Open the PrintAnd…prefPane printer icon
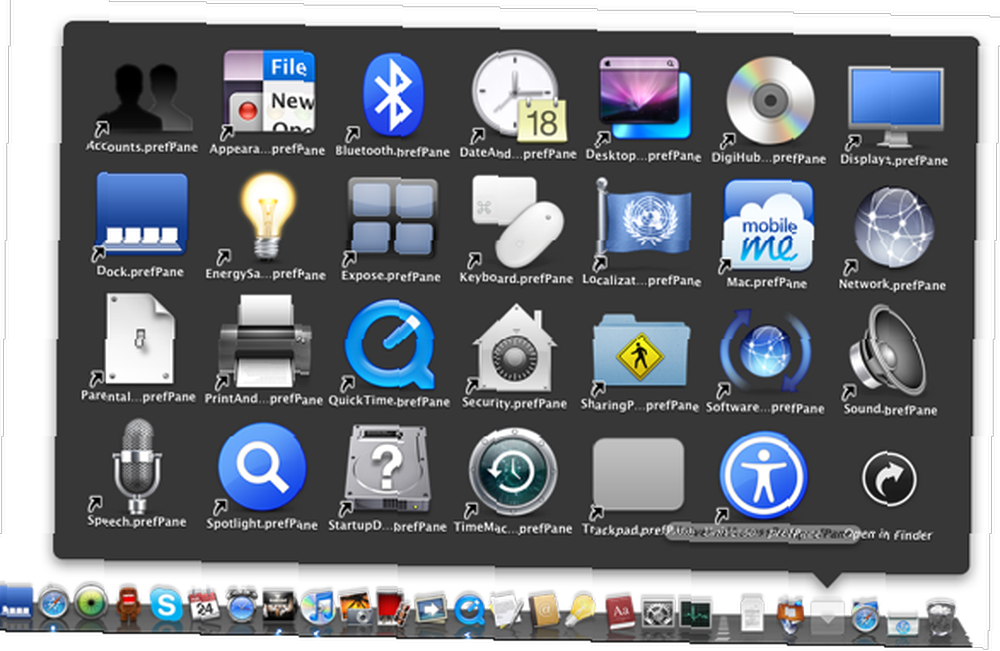 point(265,341)
